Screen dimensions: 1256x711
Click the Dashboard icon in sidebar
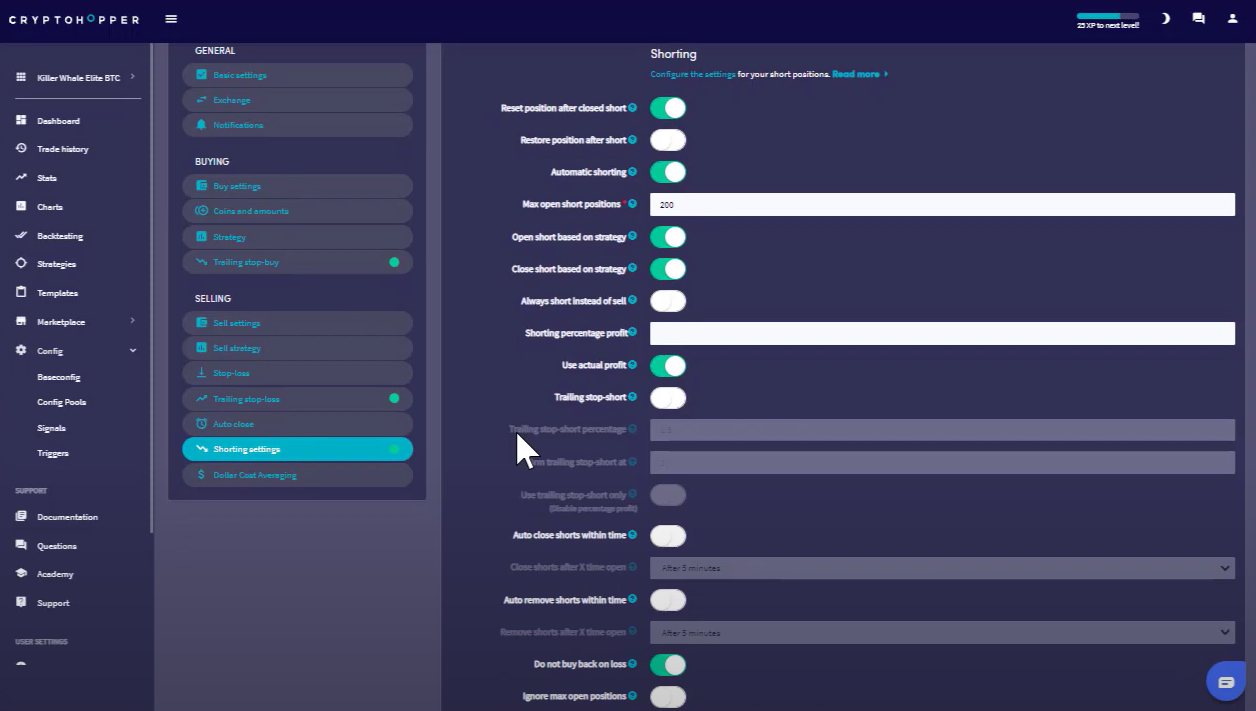click(21, 121)
